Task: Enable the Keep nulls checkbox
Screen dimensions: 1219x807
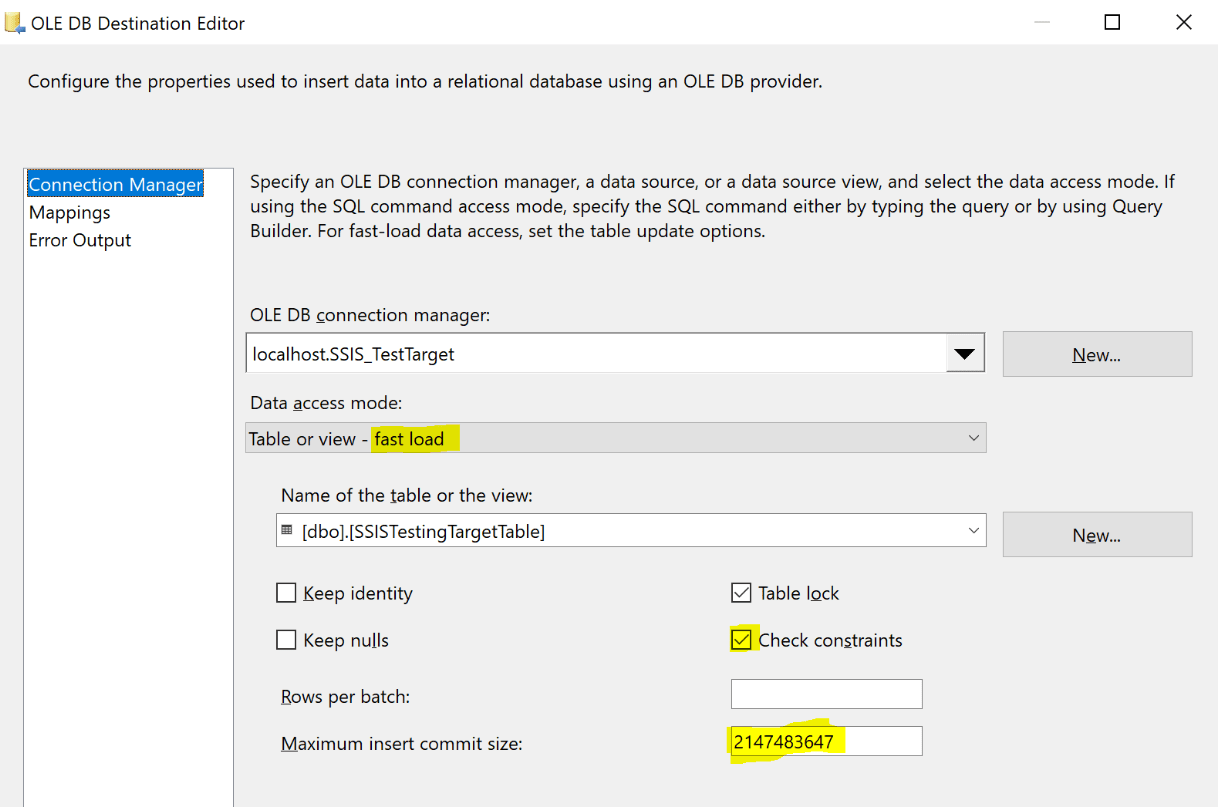Action: click(286, 640)
